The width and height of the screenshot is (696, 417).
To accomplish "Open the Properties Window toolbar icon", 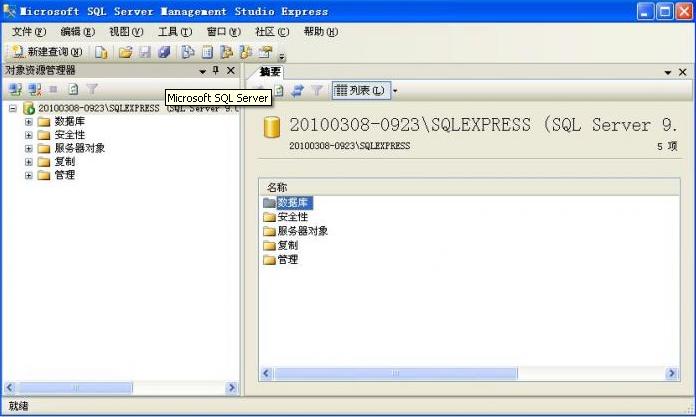I will [265, 52].
